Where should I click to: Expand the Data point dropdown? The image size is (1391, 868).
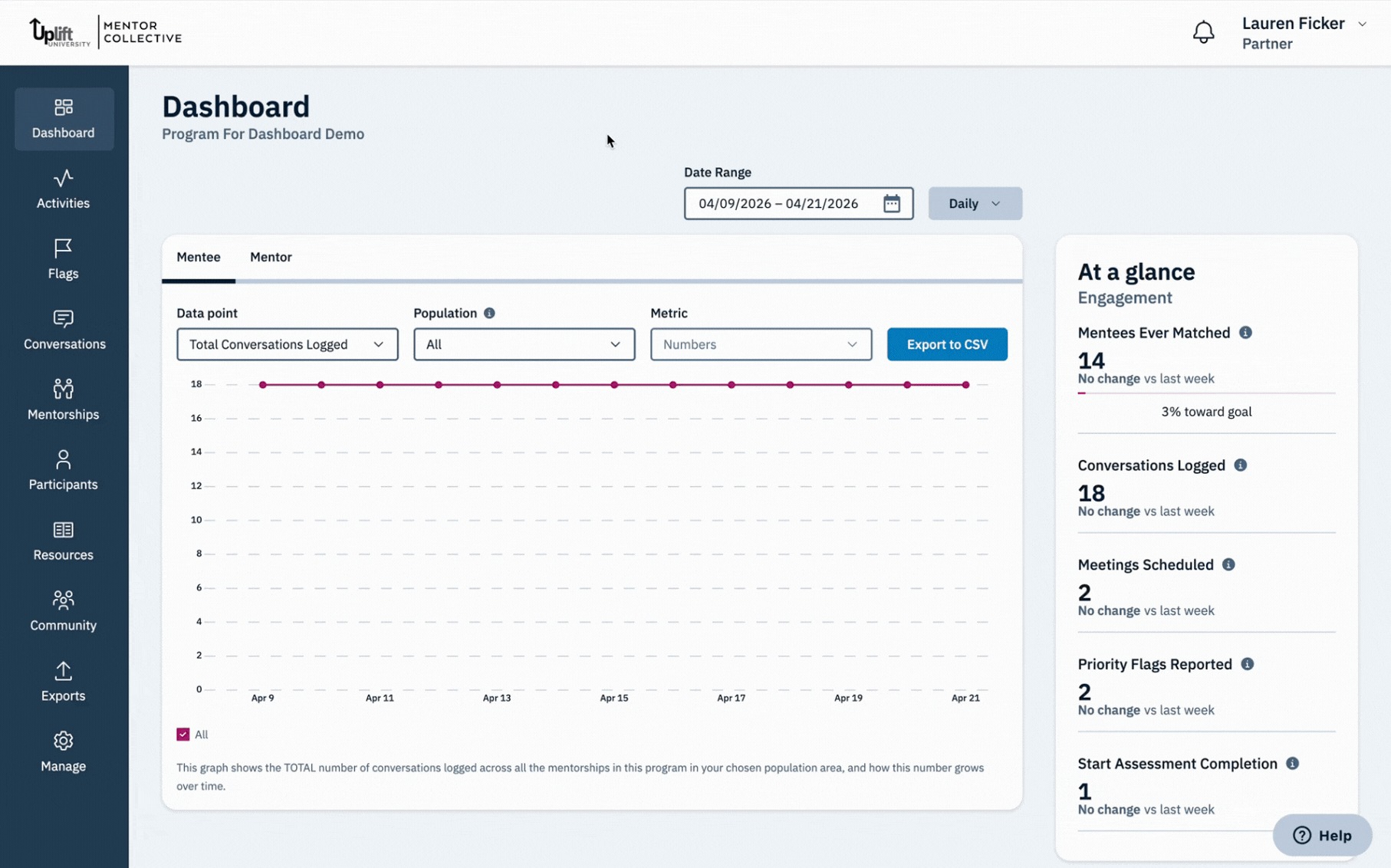287,344
